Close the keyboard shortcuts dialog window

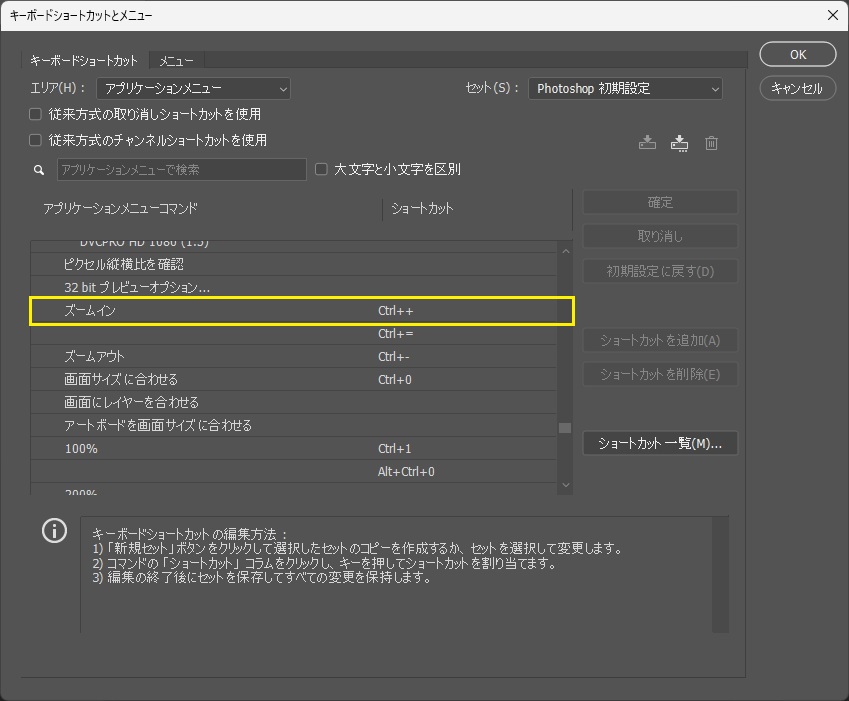(832, 15)
